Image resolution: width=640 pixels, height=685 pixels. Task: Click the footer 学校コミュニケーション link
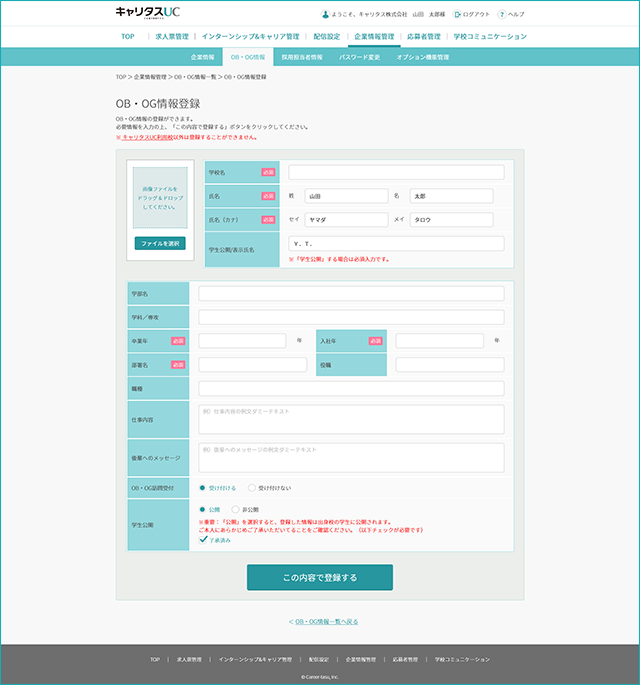click(462, 660)
